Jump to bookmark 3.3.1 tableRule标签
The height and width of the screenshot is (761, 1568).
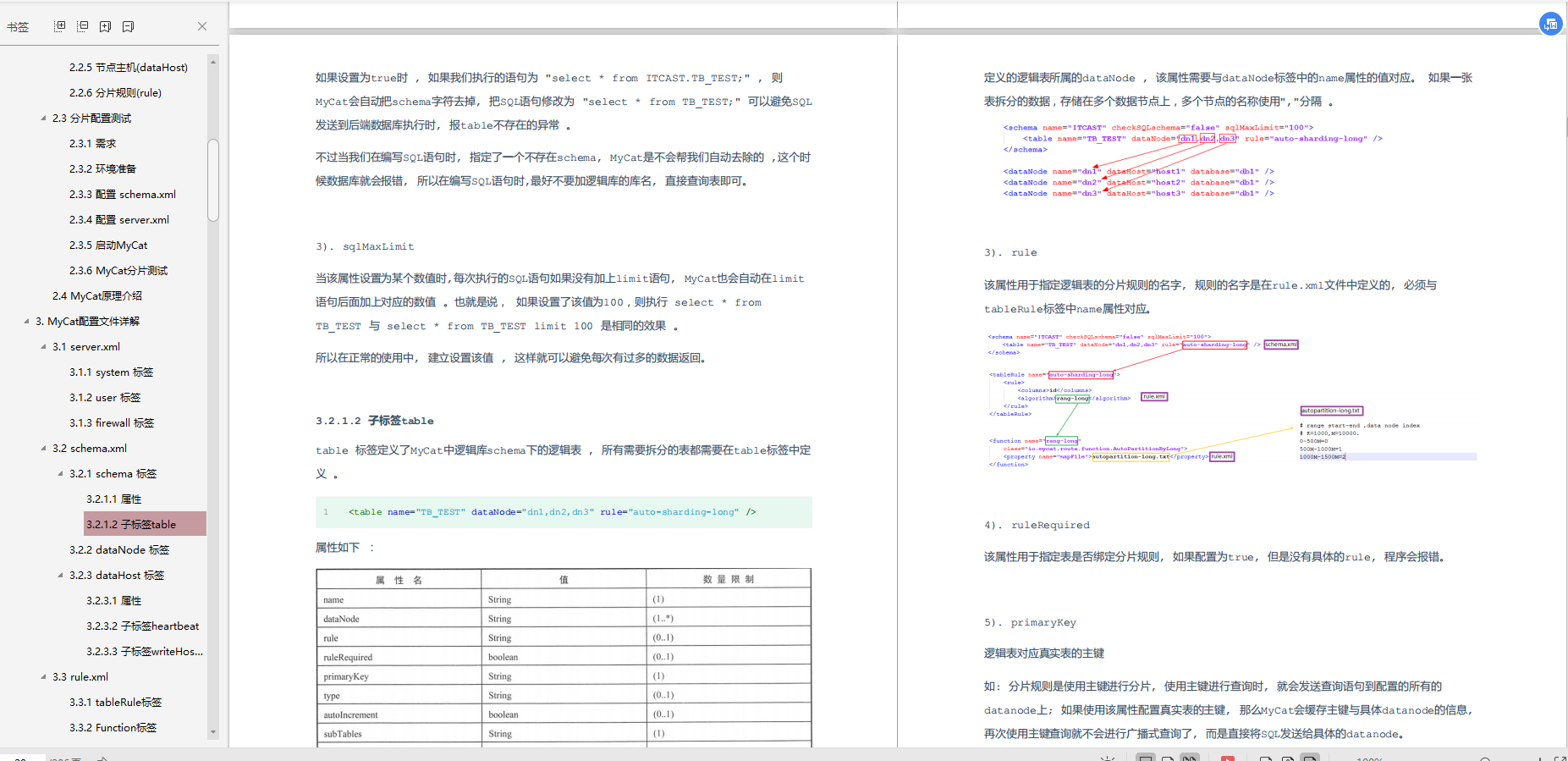tap(116, 702)
